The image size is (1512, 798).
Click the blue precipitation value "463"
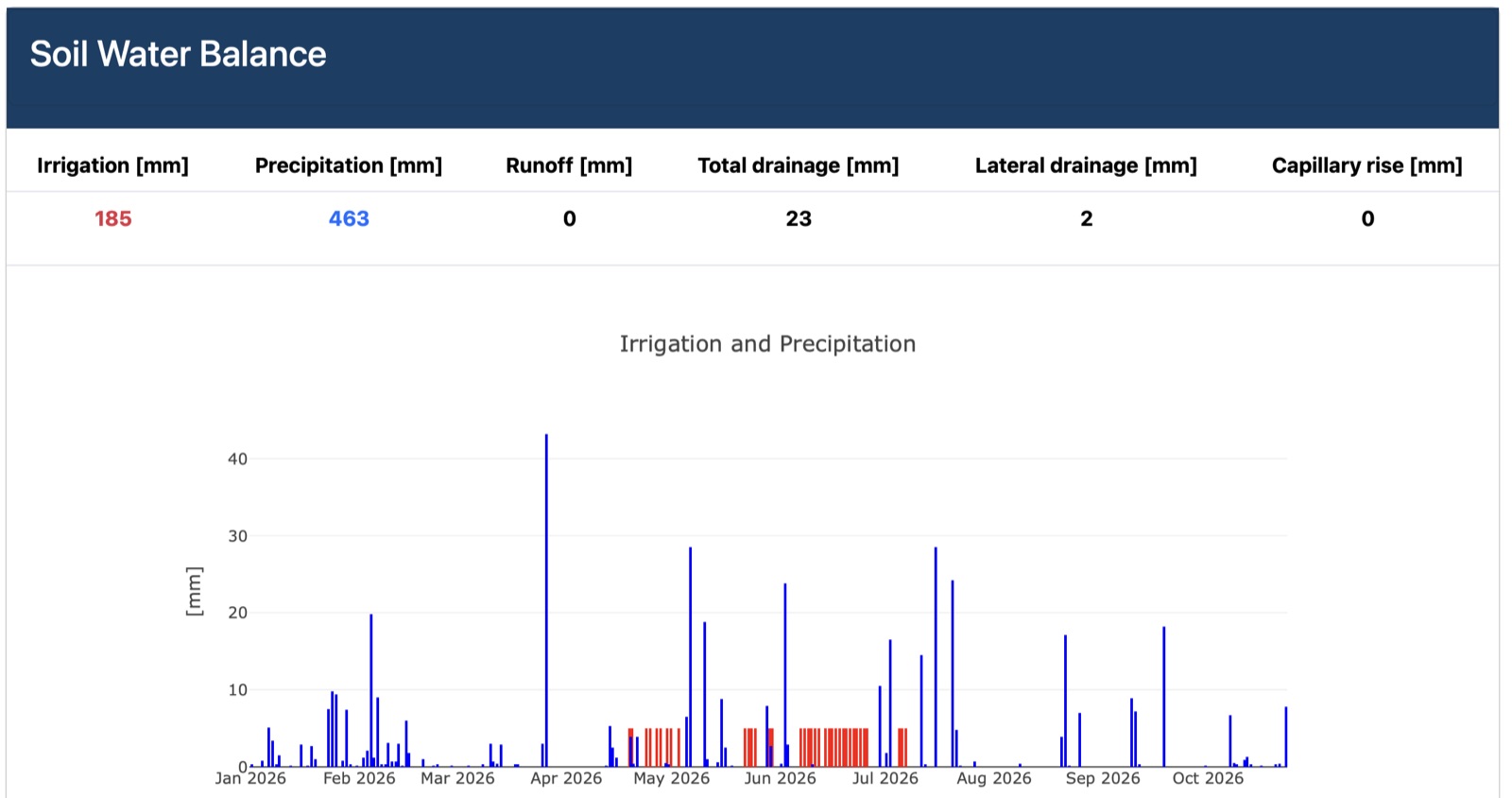point(349,218)
